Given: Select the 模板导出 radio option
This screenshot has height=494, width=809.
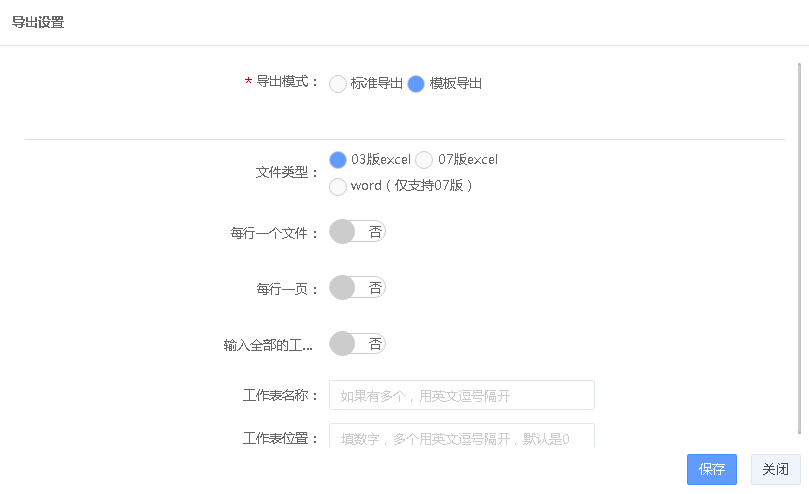Looking at the screenshot, I should [416, 84].
